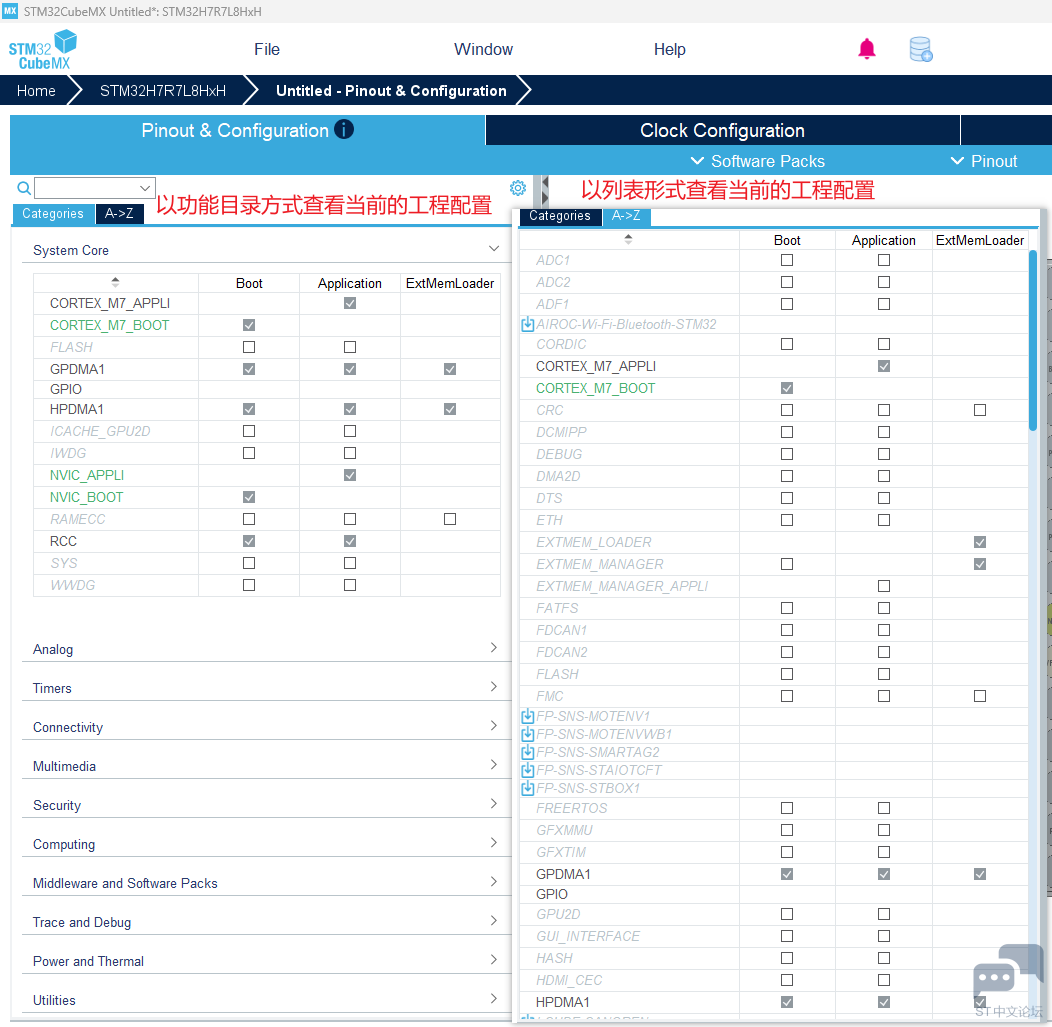1052x1027 pixels.
Task: Toggle ETH Boot checkbox
Action: coord(787,520)
